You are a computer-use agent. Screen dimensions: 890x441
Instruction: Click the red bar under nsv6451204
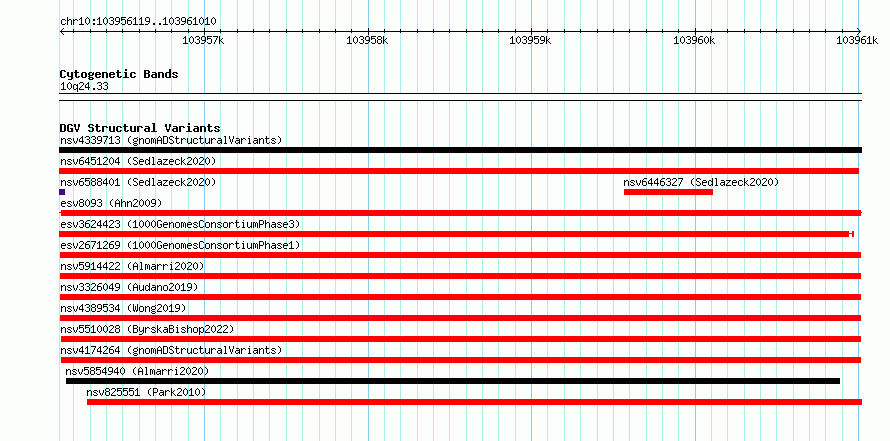pyautogui.click(x=459, y=171)
